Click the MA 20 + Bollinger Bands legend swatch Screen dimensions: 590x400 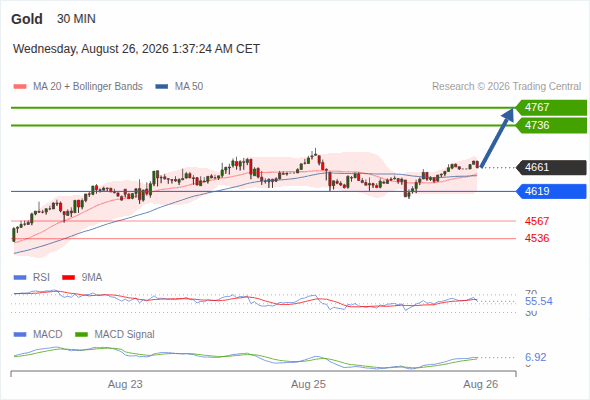pos(20,87)
